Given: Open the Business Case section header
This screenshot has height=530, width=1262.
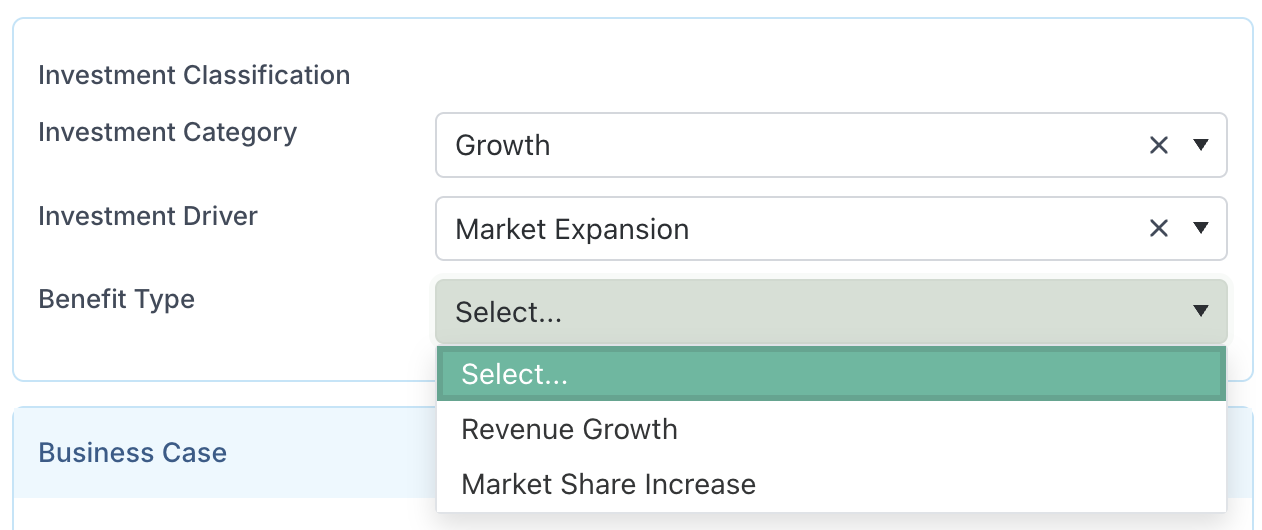Looking at the screenshot, I should pyautogui.click(x=133, y=452).
